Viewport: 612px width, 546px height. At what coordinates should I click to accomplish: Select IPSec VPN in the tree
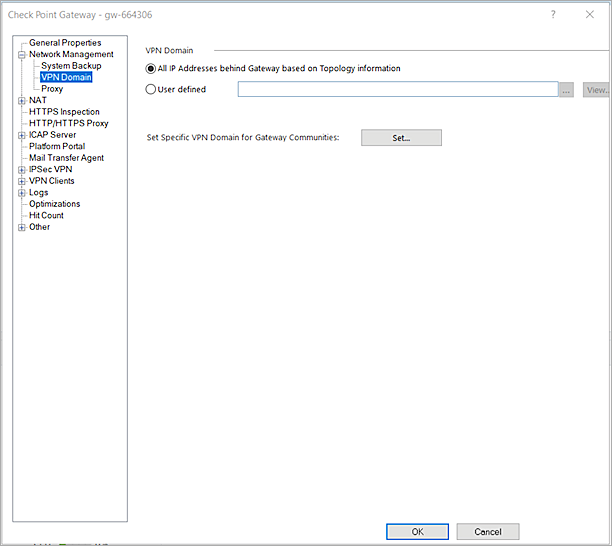pyautogui.click(x=50, y=169)
